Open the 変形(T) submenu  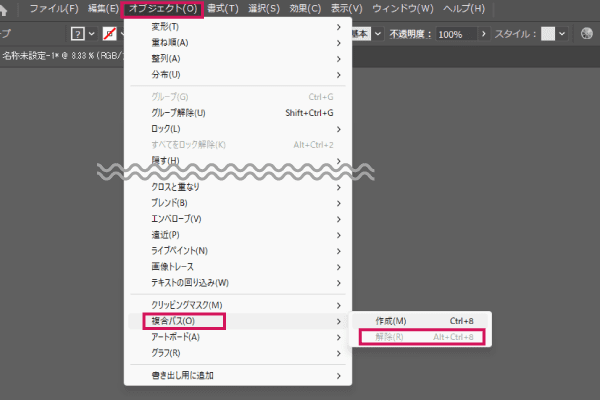(x=238, y=27)
